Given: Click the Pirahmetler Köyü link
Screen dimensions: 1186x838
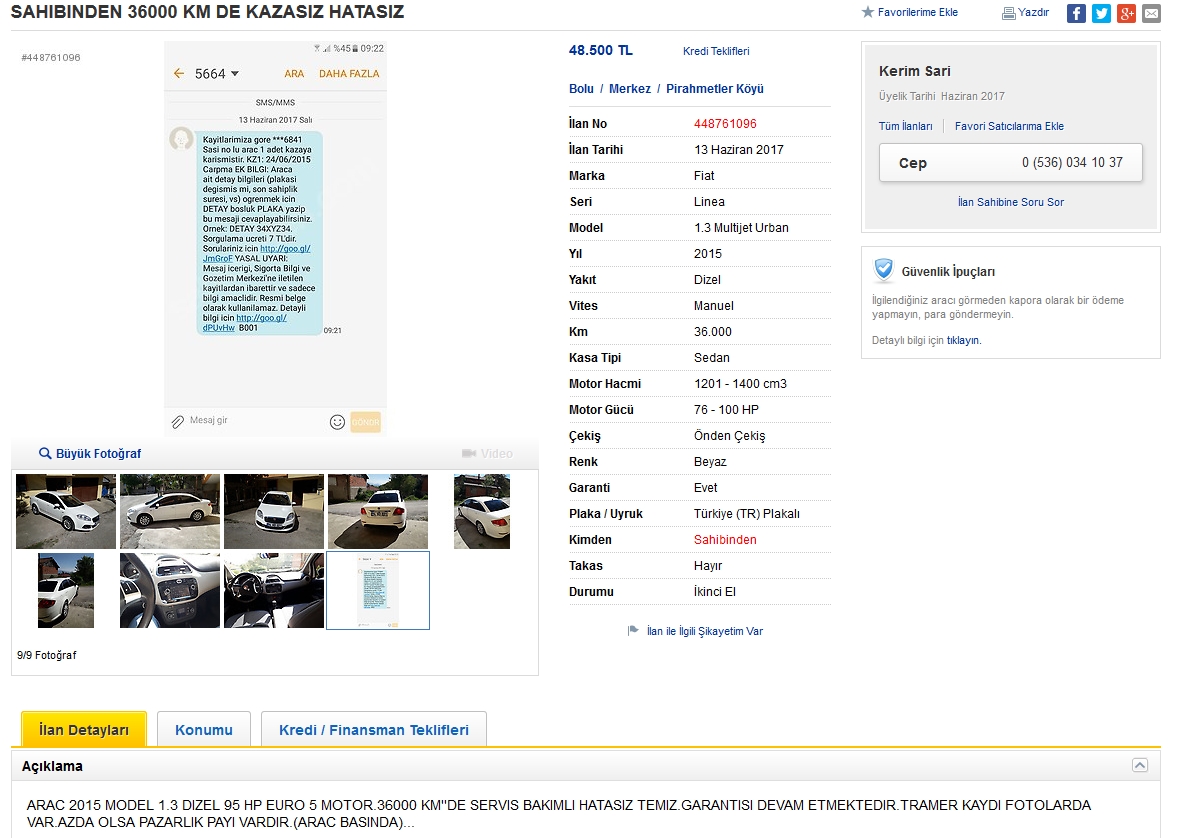Looking at the screenshot, I should [715, 88].
